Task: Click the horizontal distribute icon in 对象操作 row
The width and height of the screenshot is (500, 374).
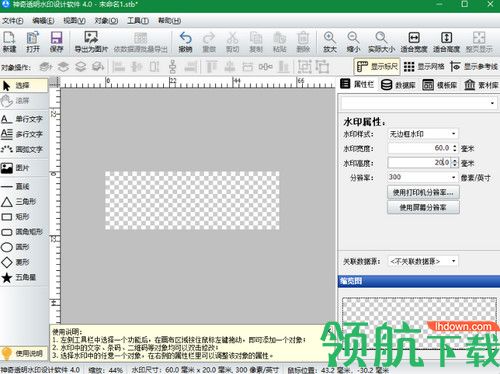Action: pos(265,67)
